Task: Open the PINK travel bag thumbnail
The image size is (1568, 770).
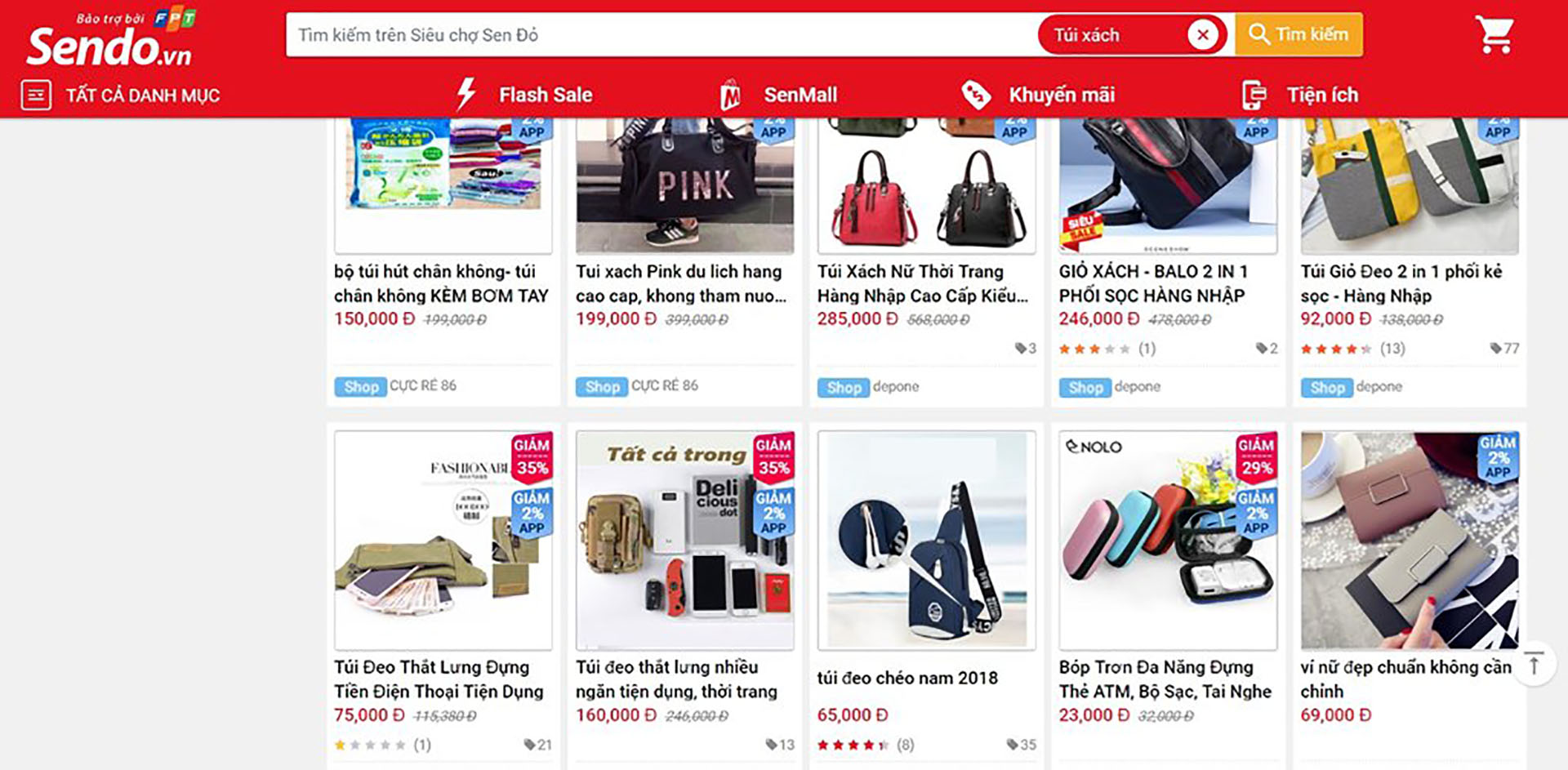Action: [x=684, y=185]
